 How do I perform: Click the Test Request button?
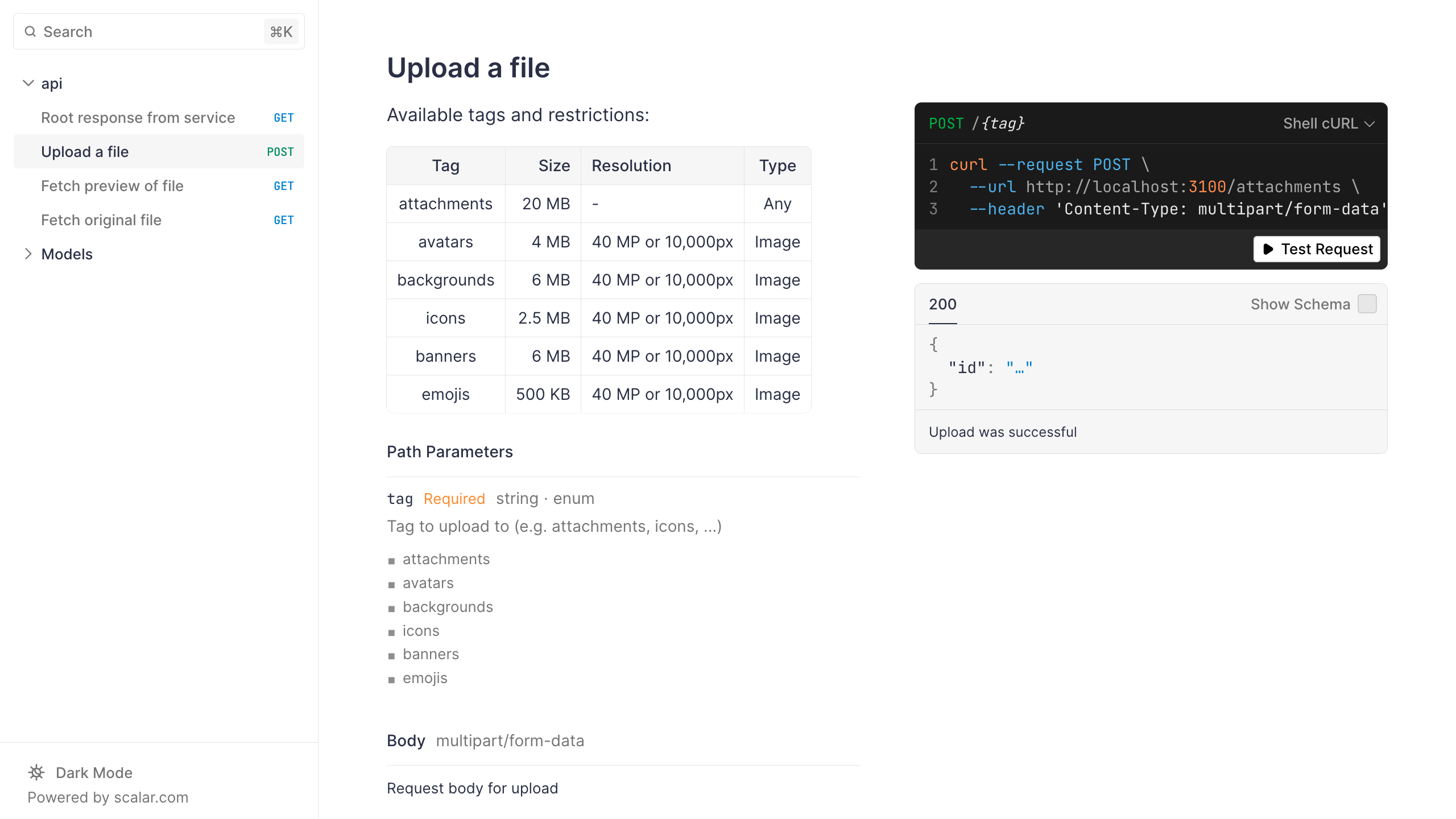[1316, 249]
